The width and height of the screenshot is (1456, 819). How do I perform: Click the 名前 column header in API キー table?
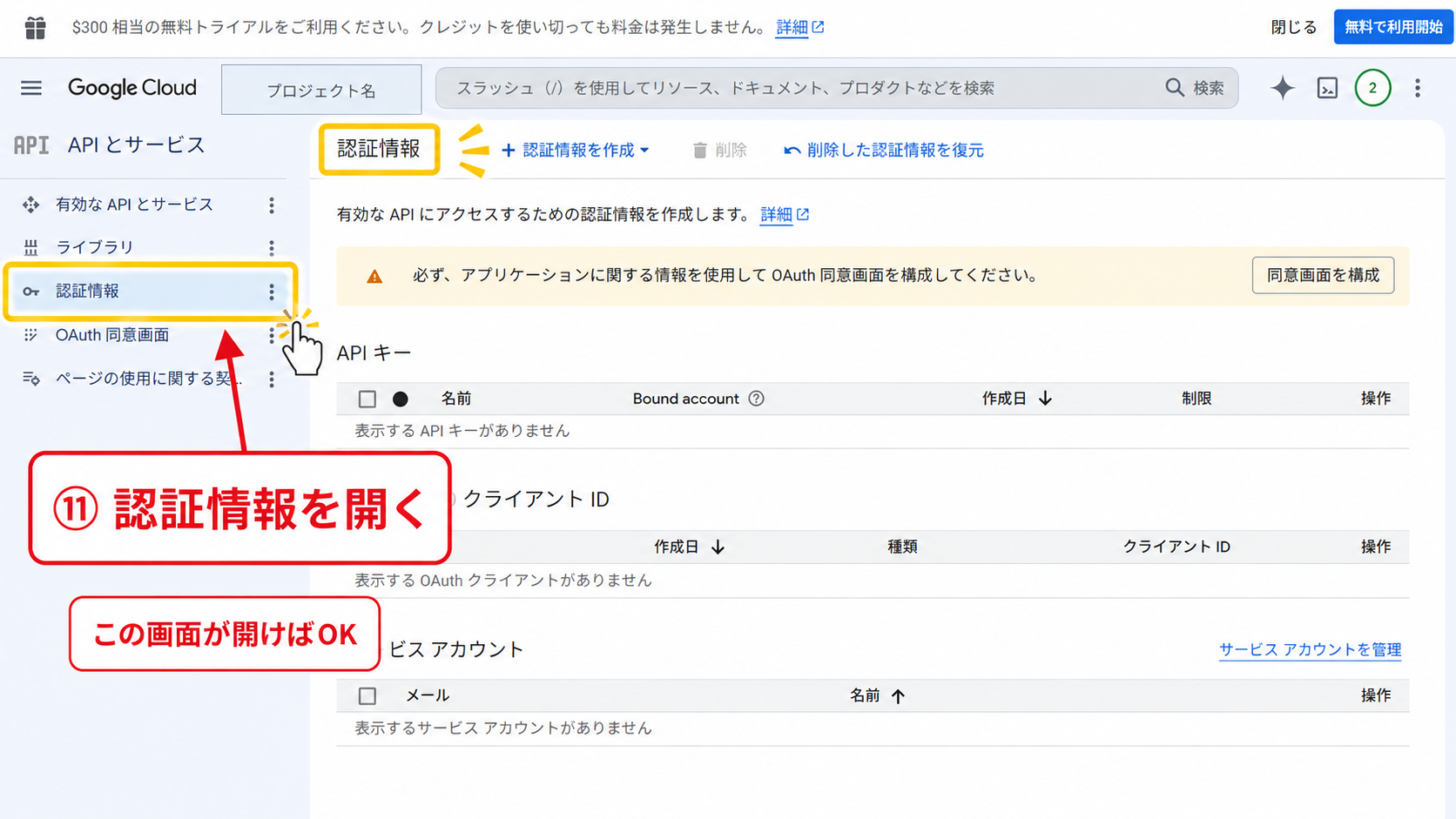click(456, 399)
